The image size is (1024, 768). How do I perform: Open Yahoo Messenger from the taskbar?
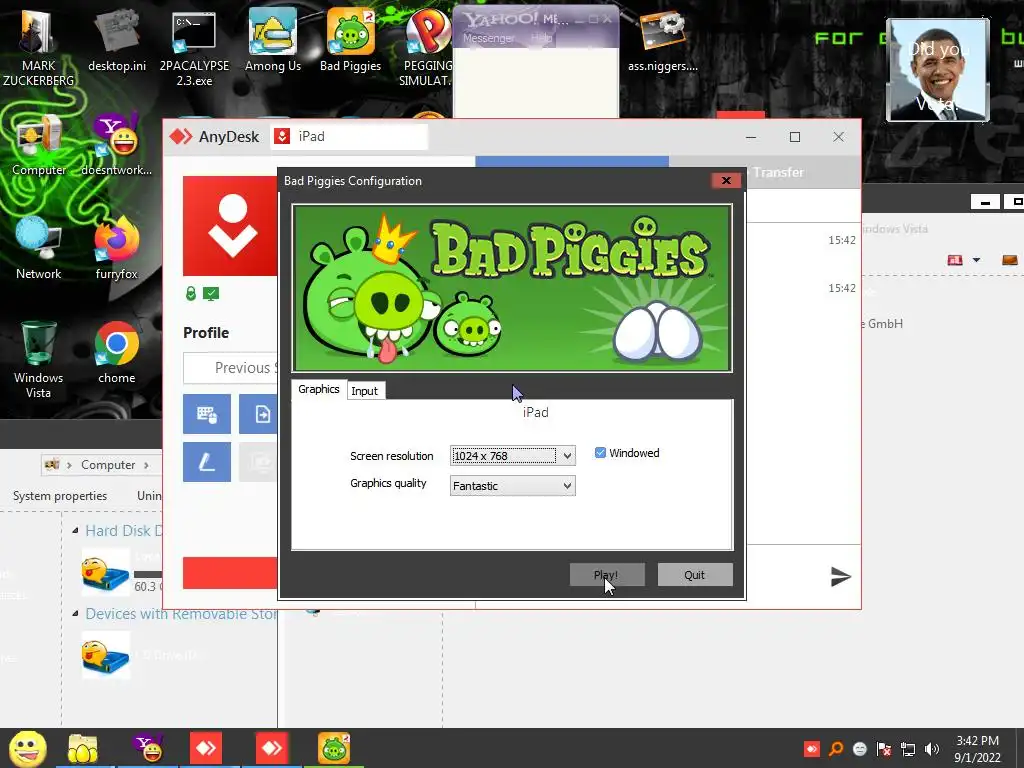(x=148, y=748)
